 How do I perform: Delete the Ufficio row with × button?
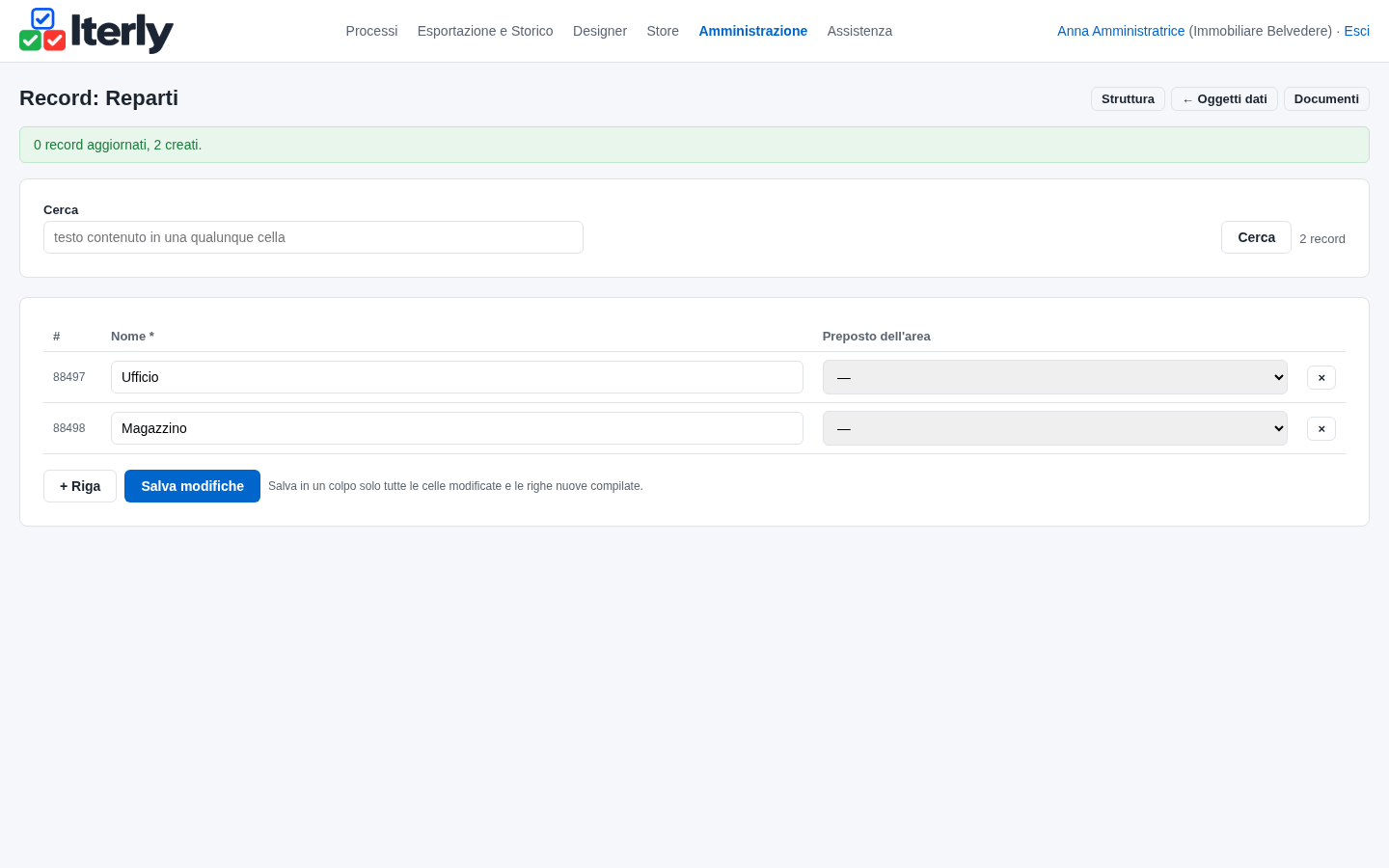(x=1321, y=377)
